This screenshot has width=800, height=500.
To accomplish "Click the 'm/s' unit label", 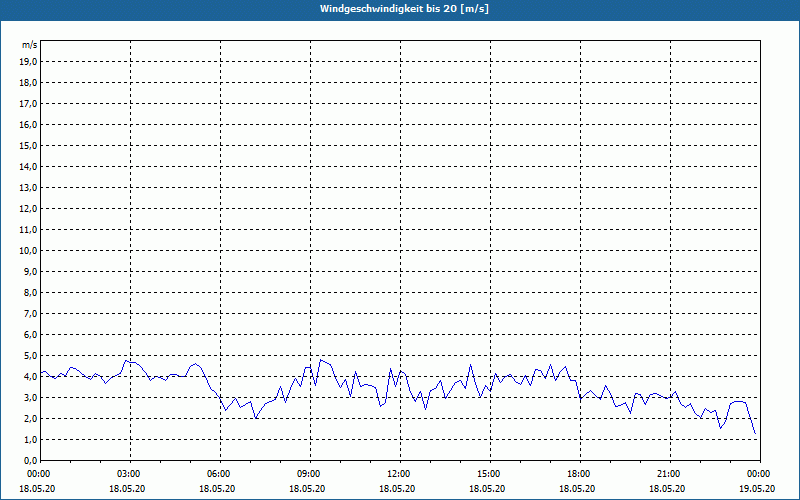I will coord(30,45).
